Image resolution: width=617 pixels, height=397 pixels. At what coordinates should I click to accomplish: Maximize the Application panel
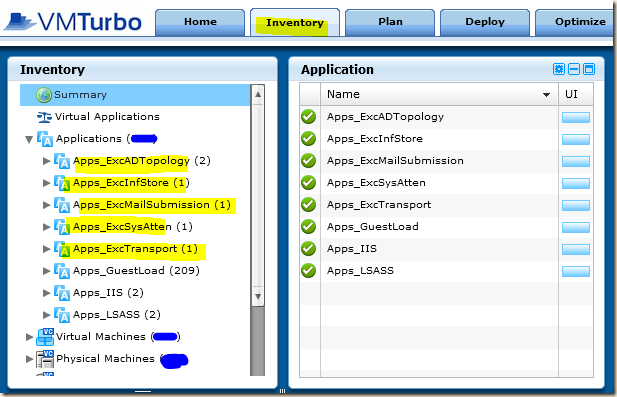(x=589, y=69)
